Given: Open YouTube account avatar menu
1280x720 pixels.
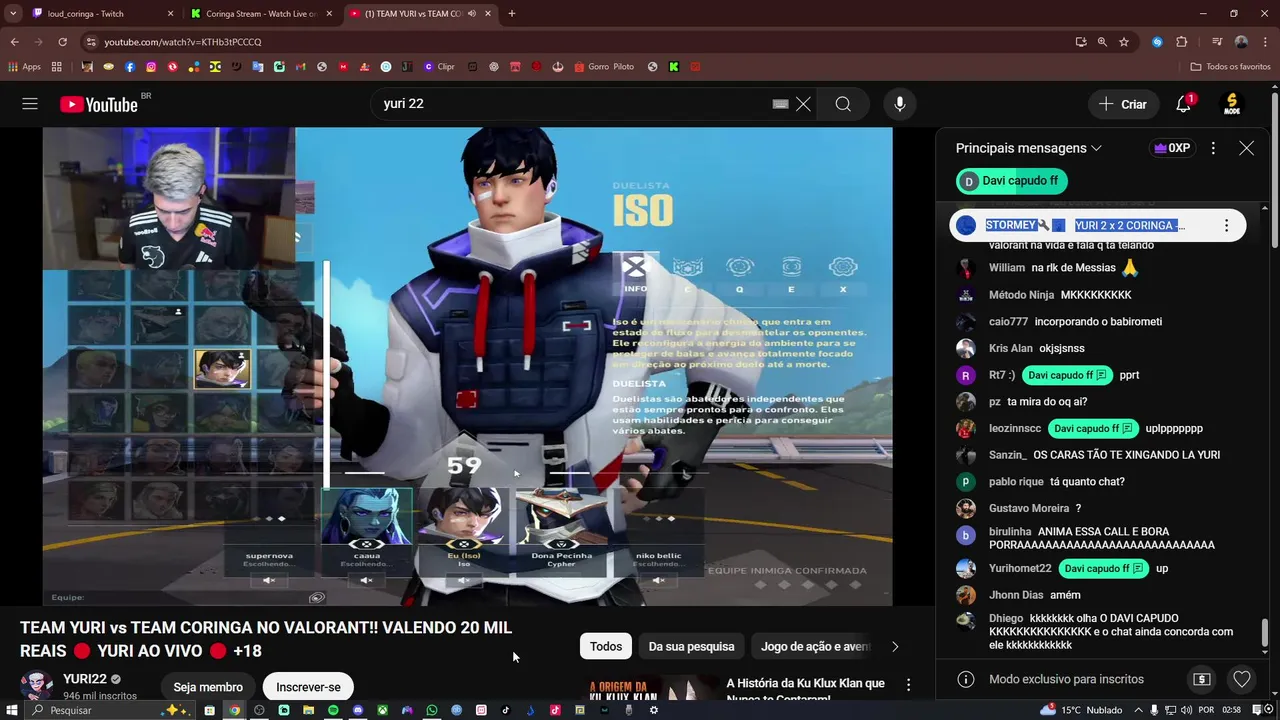Looking at the screenshot, I should pyautogui.click(x=1232, y=104).
